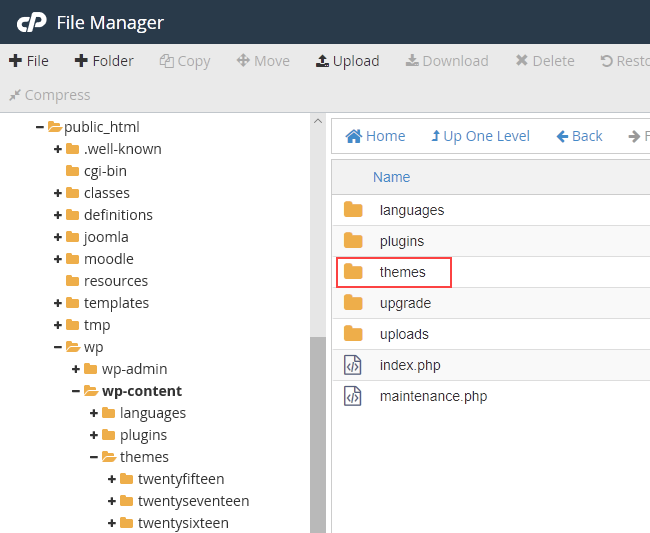The width and height of the screenshot is (650, 533).
Task: Create a new folder with + Folder
Action: (104, 61)
